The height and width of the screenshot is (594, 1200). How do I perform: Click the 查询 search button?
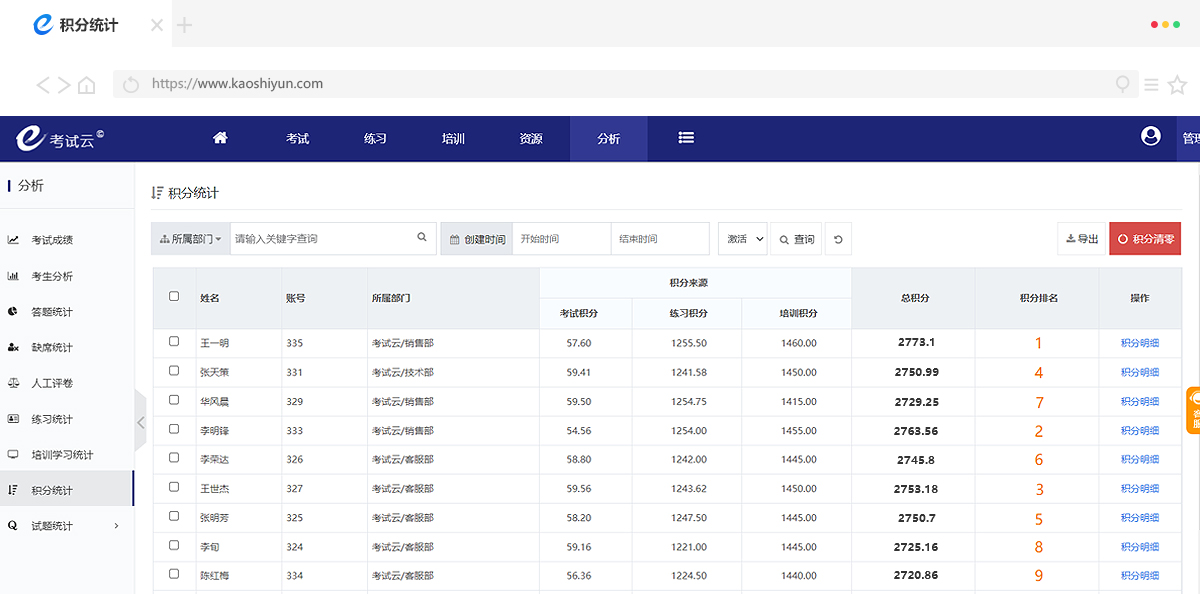(x=797, y=239)
